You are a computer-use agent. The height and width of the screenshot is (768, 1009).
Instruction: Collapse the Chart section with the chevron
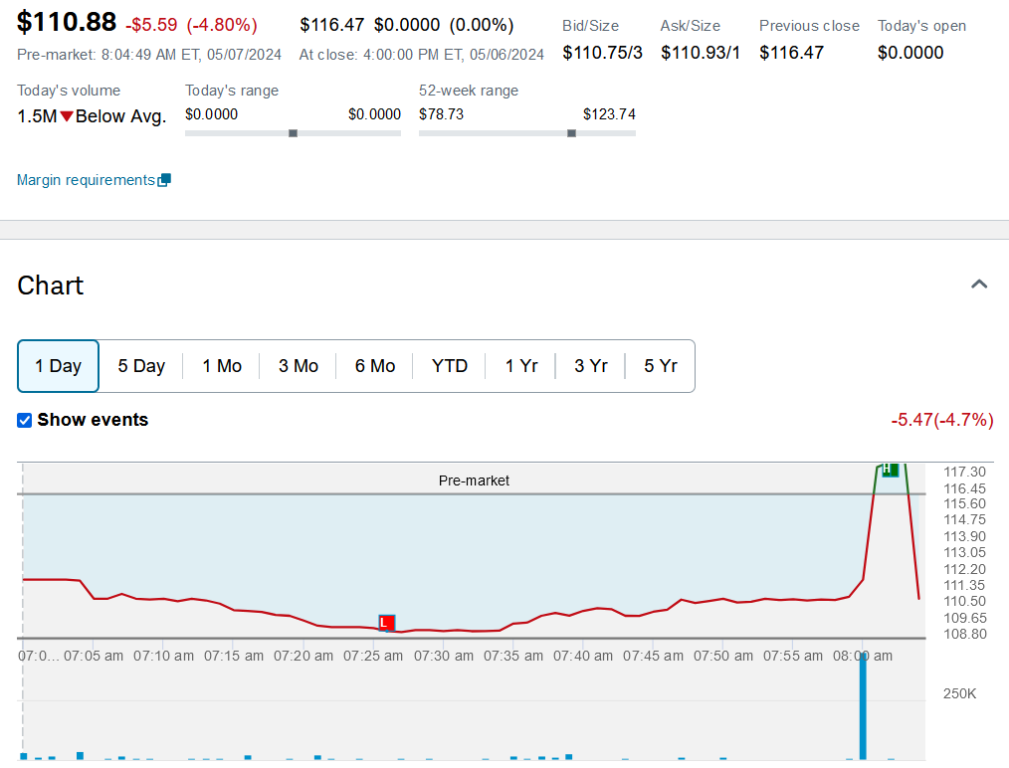pyautogui.click(x=979, y=285)
